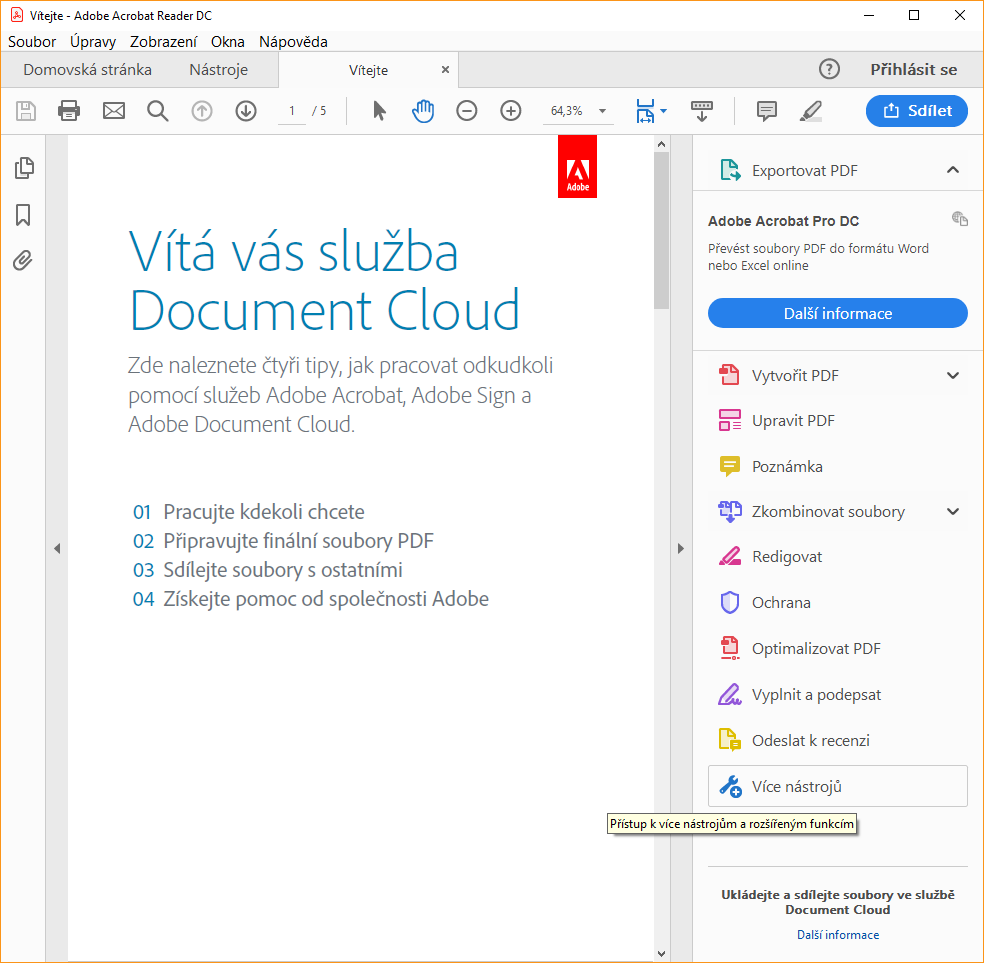Follow the Další informace link under Document Cloud

click(838, 935)
